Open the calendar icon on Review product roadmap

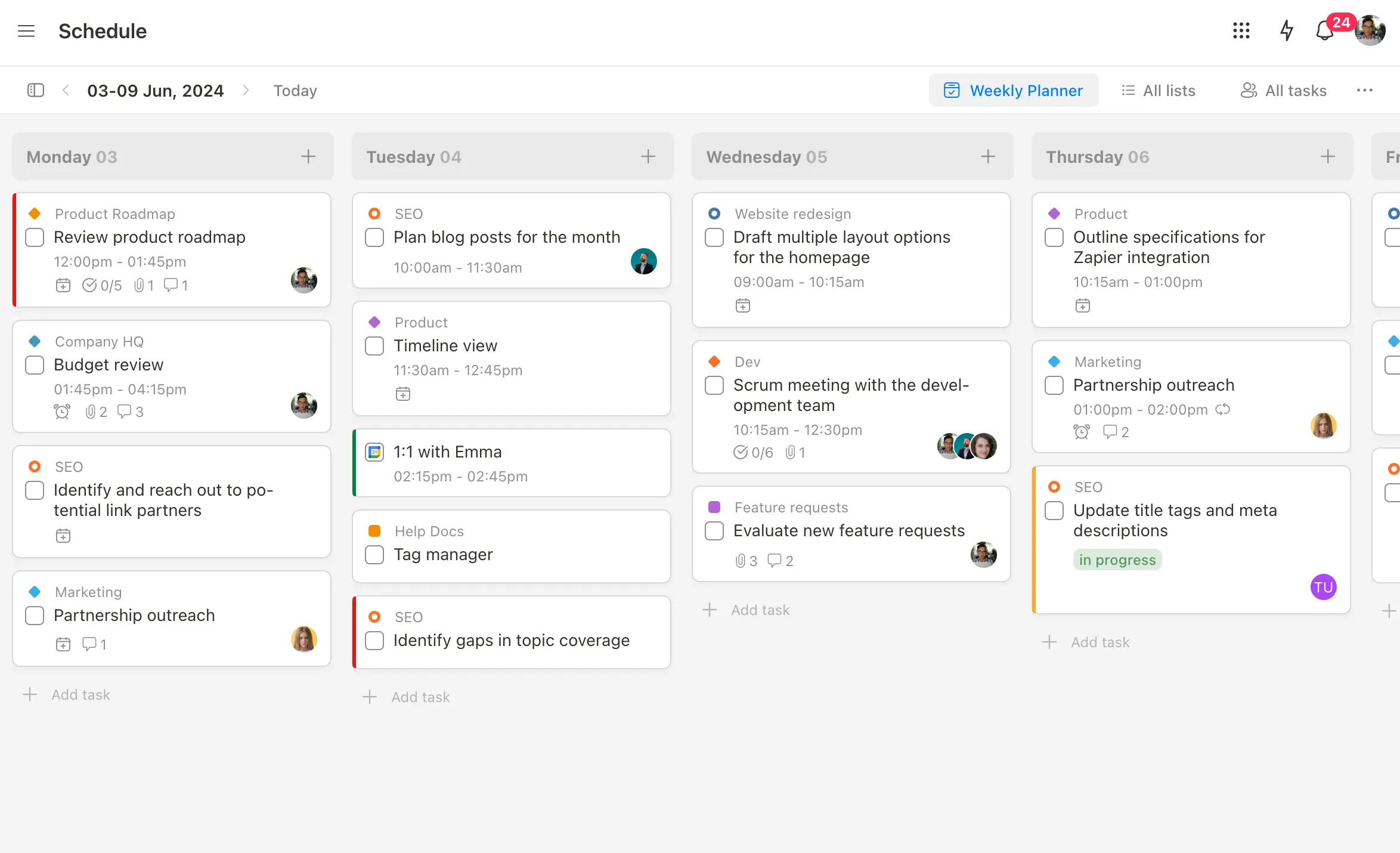[63, 285]
